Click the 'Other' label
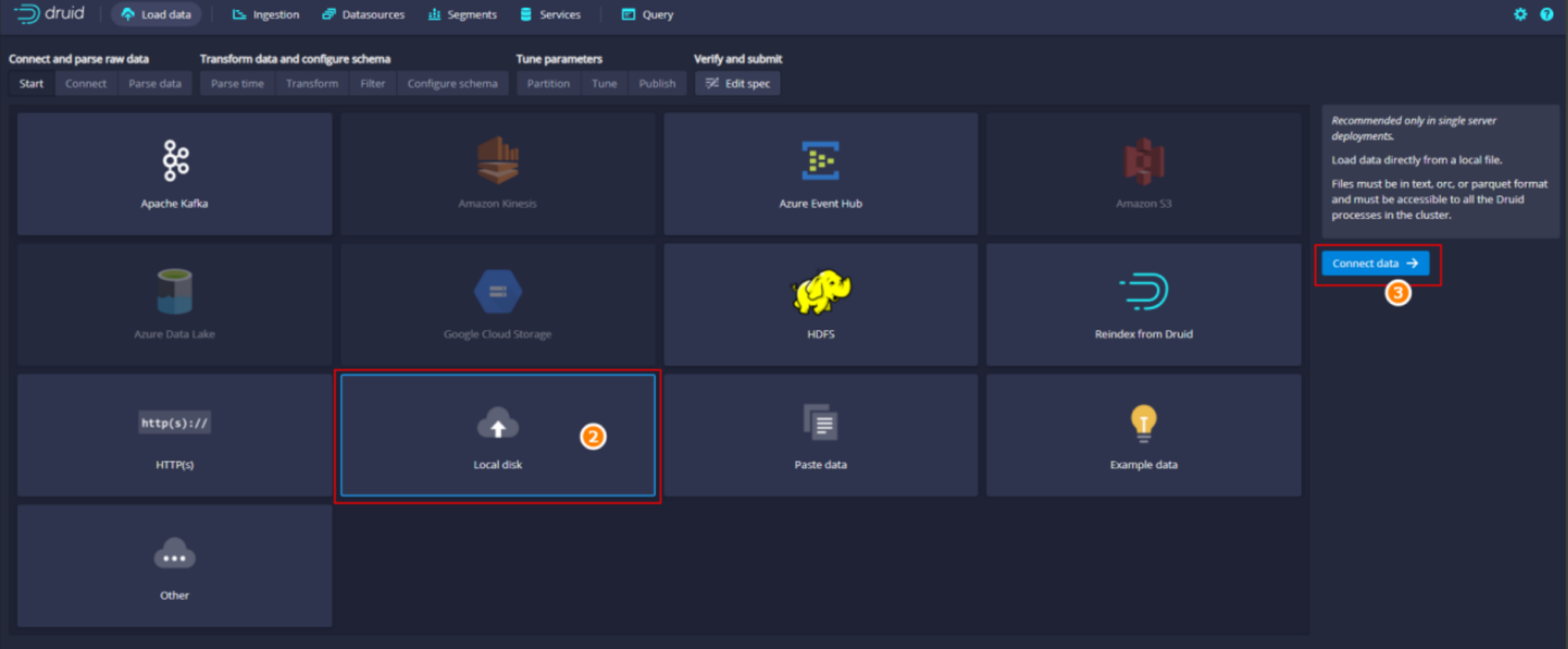Image resolution: width=1568 pixels, height=649 pixels. 174,596
